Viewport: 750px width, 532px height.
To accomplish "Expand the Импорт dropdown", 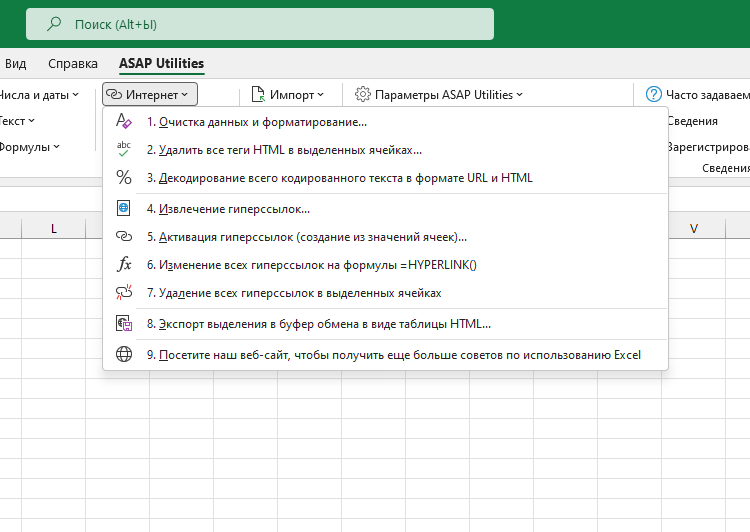I will click(288, 95).
